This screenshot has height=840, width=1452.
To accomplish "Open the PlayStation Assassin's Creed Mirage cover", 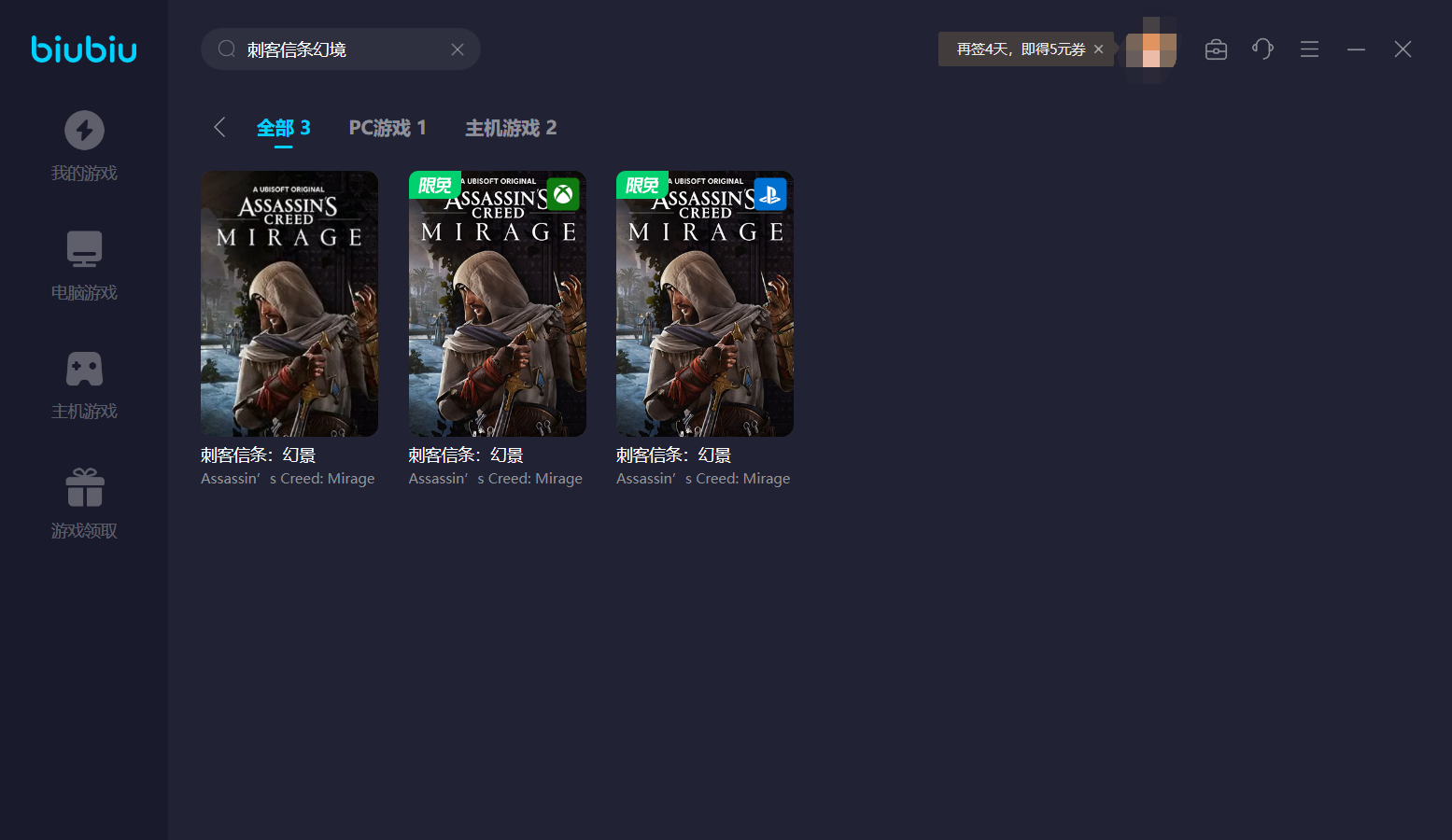I will tap(704, 303).
